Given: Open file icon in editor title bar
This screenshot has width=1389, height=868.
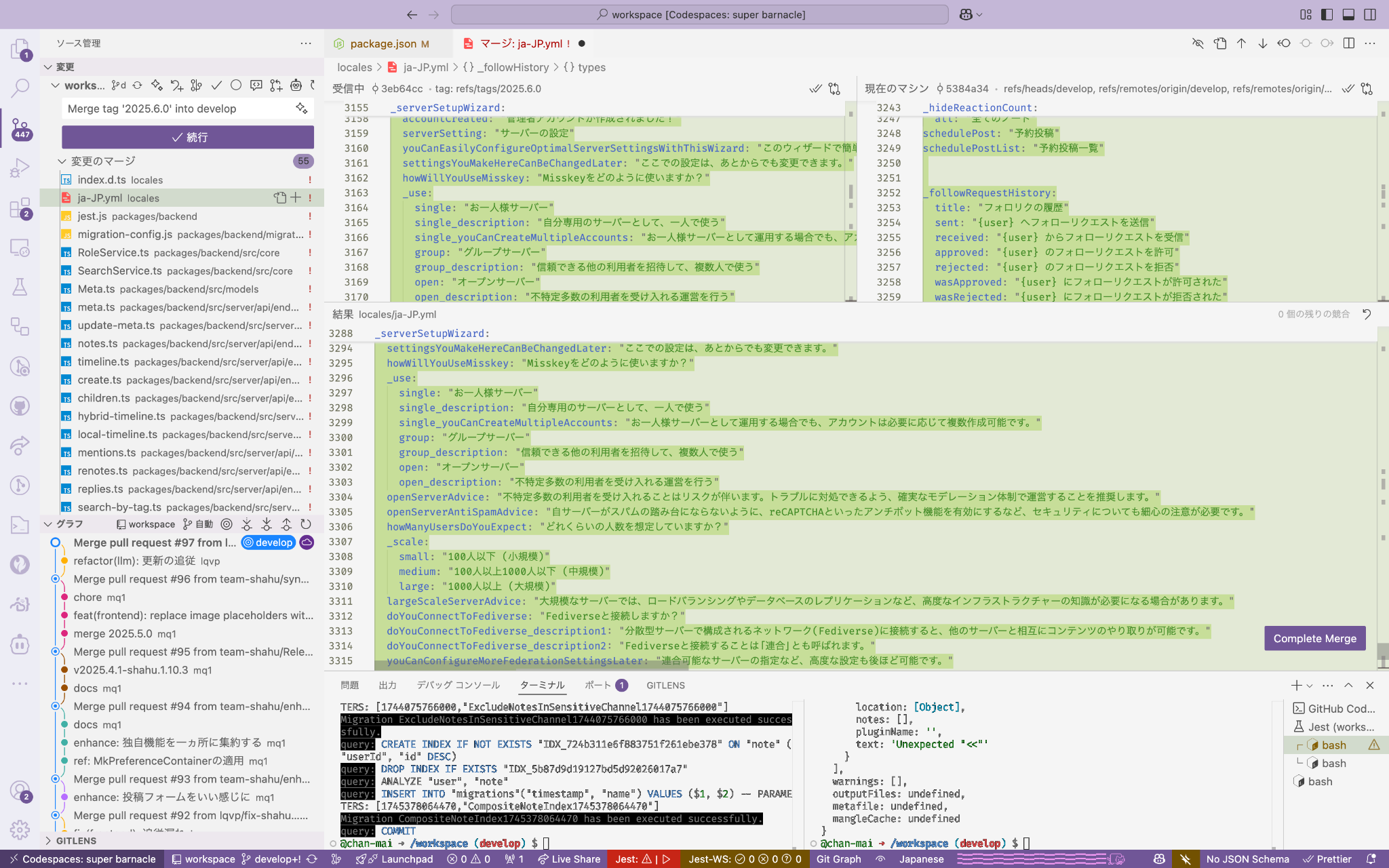Looking at the screenshot, I should (1220, 43).
